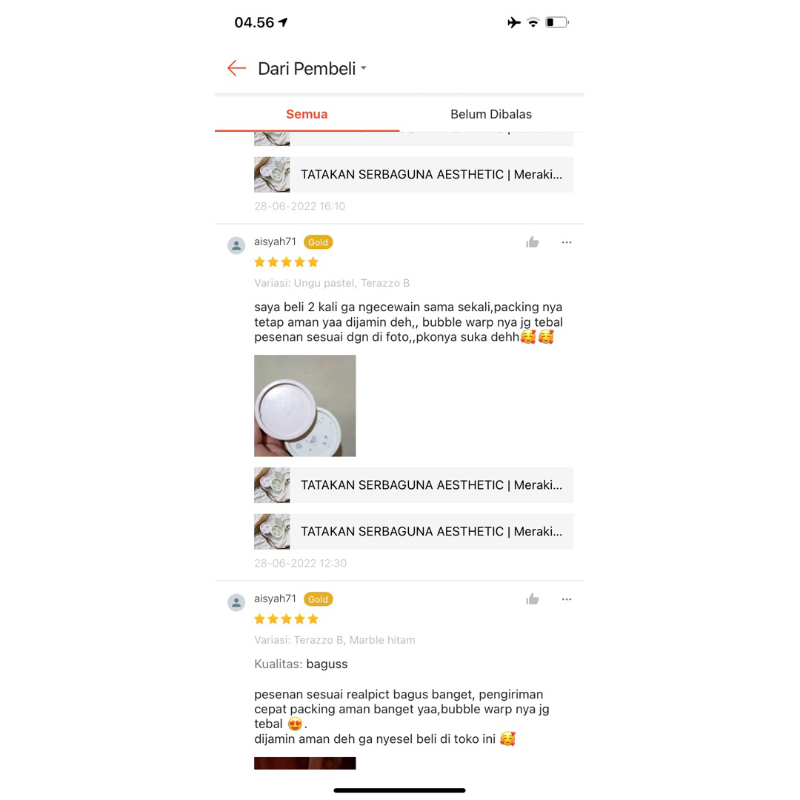Viewport: 800px width, 800px height.
Task: Open TATAKAN SERBAGUNA product link above 16:10 date
Action: point(414,174)
